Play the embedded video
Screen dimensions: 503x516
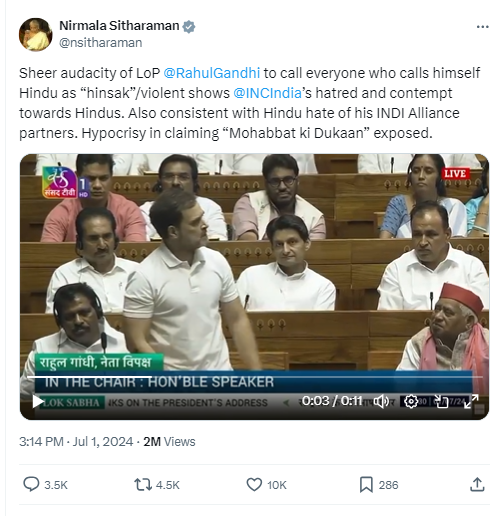pyautogui.click(x=38, y=401)
